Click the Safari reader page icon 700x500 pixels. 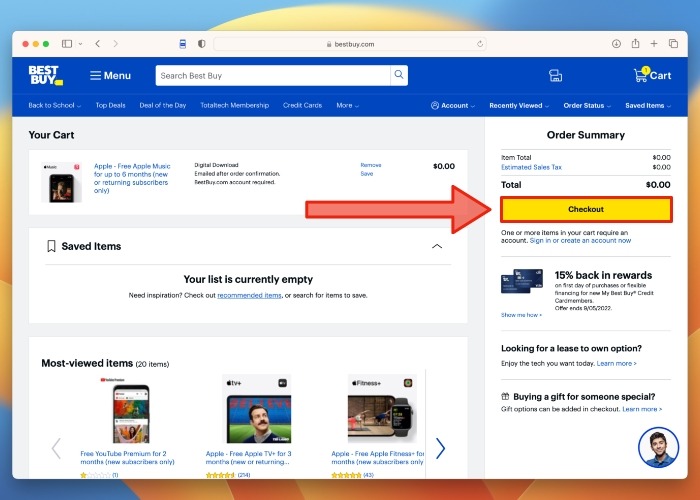click(x=183, y=44)
